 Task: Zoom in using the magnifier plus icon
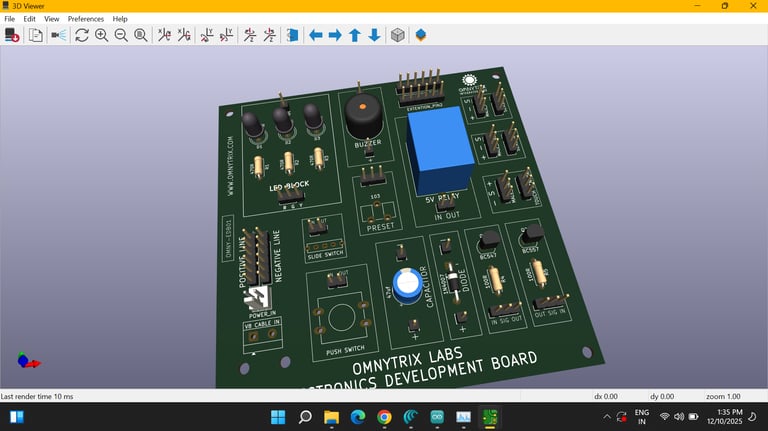(101, 35)
